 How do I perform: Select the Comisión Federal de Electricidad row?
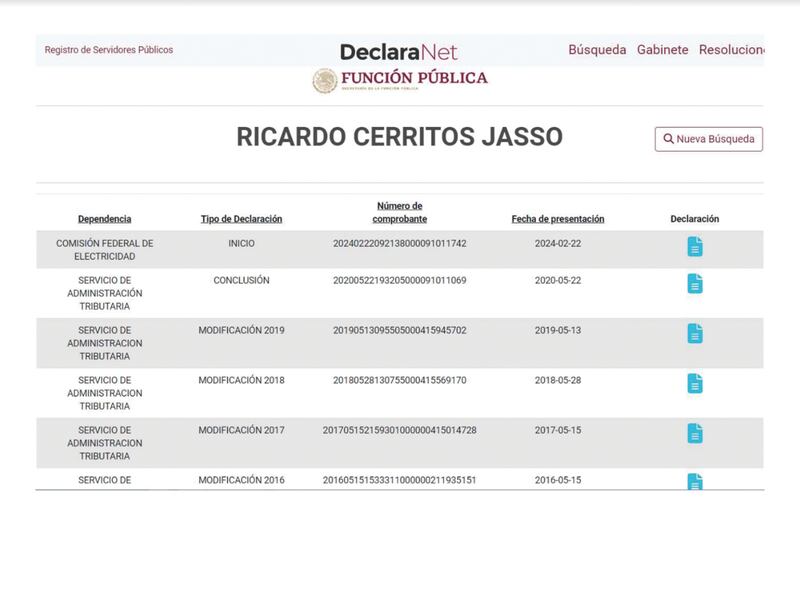coord(105,249)
